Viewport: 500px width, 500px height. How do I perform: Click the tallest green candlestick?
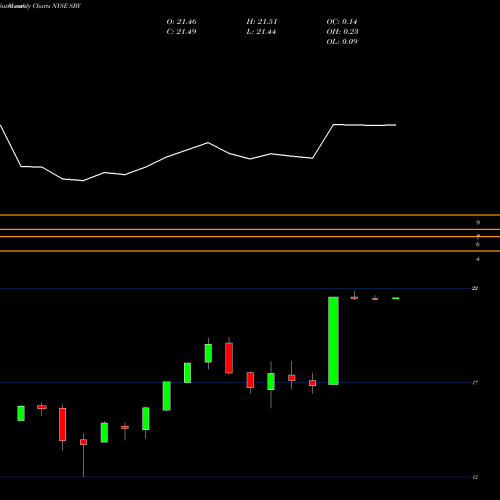tap(333, 341)
